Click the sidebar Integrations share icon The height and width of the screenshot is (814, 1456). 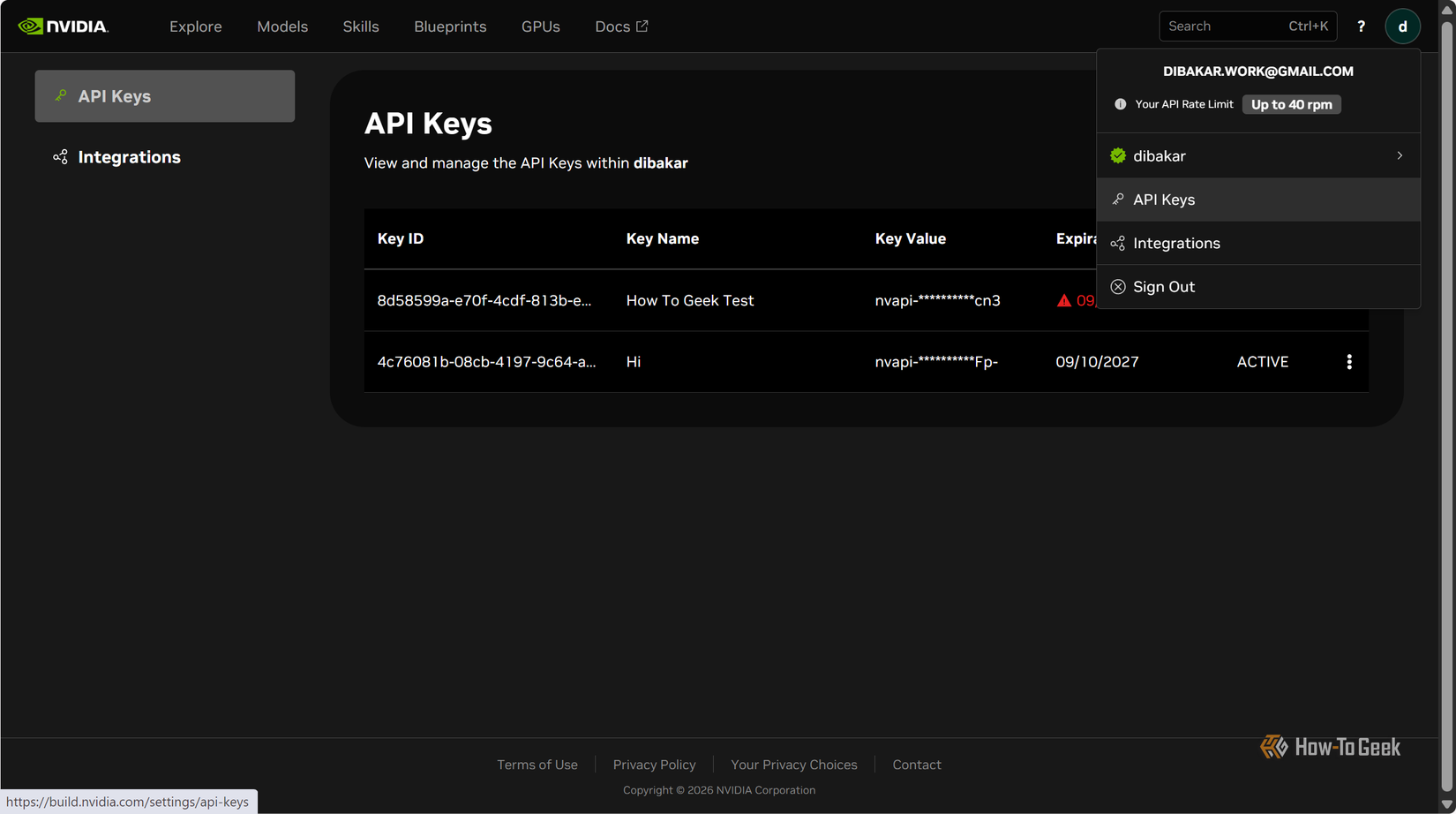click(x=60, y=157)
